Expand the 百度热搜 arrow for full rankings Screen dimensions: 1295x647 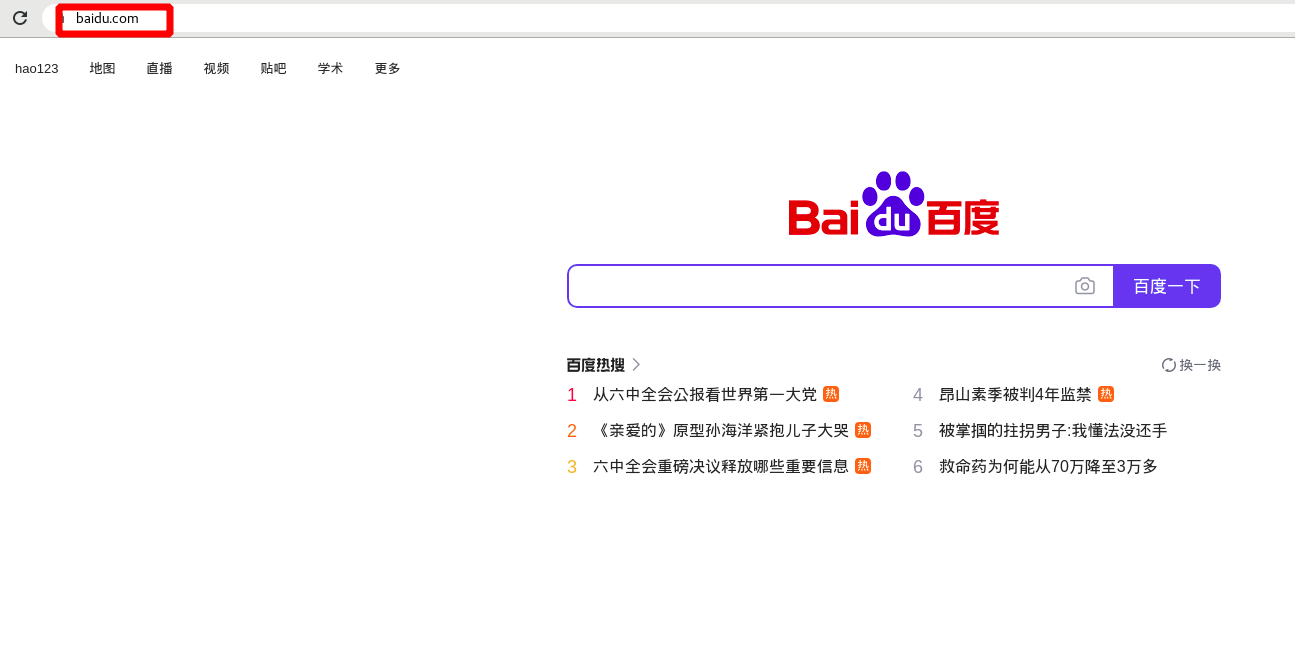click(636, 365)
